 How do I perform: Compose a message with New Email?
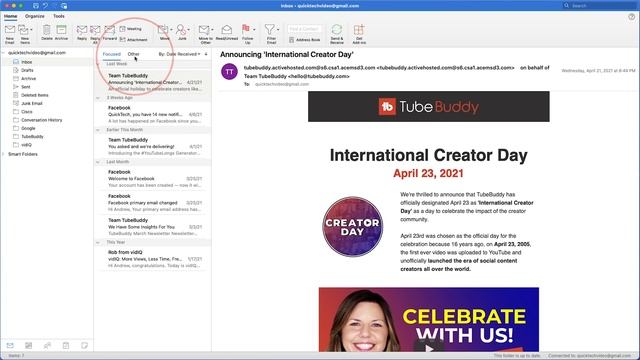click(x=10, y=34)
